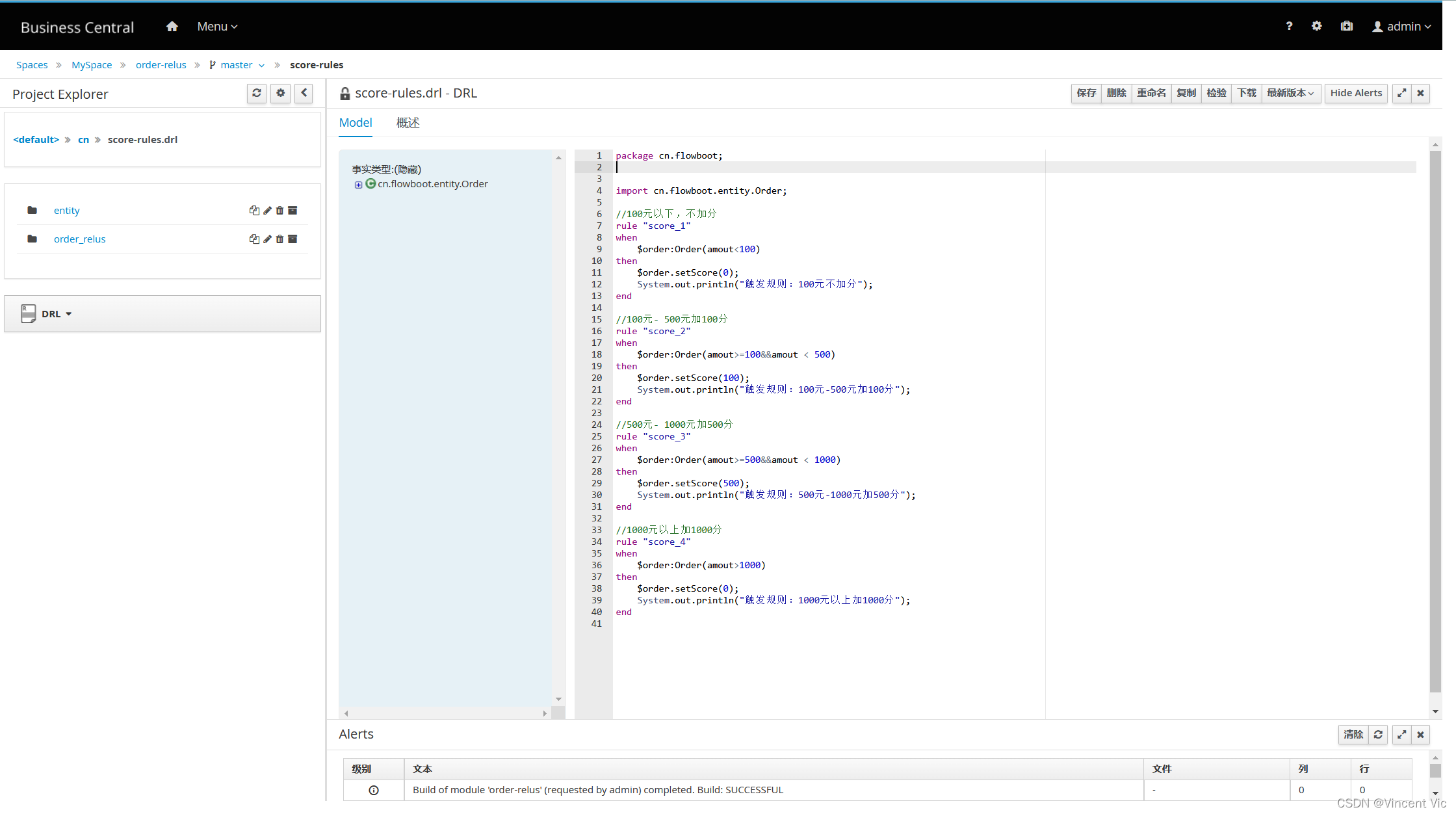Image resolution: width=1456 pixels, height=814 pixels.
Task: Click copy icon for entity folder
Action: point(253,210)
